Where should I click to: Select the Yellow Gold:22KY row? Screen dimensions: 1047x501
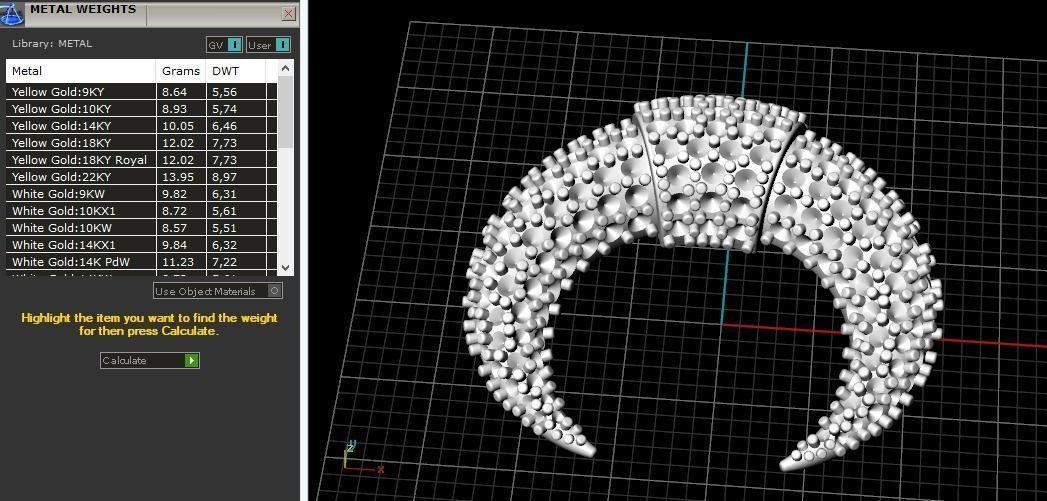click(142, 176)
